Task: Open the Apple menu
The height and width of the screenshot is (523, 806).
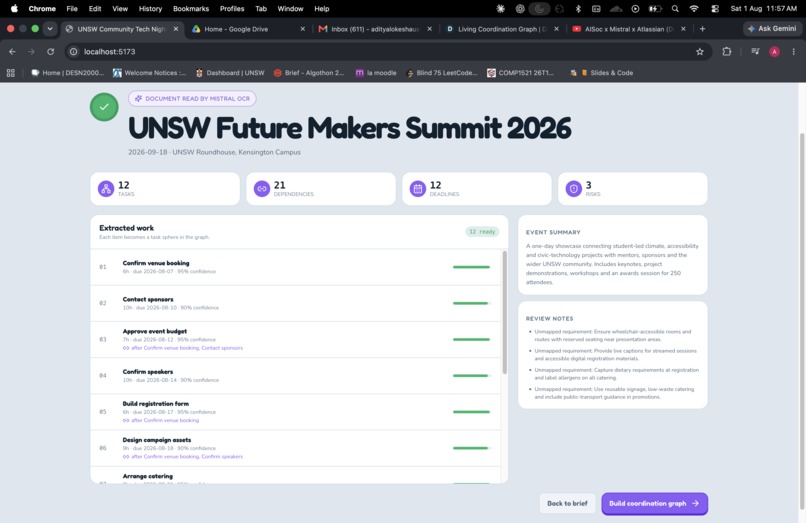Action: click(x=14, y=8)
